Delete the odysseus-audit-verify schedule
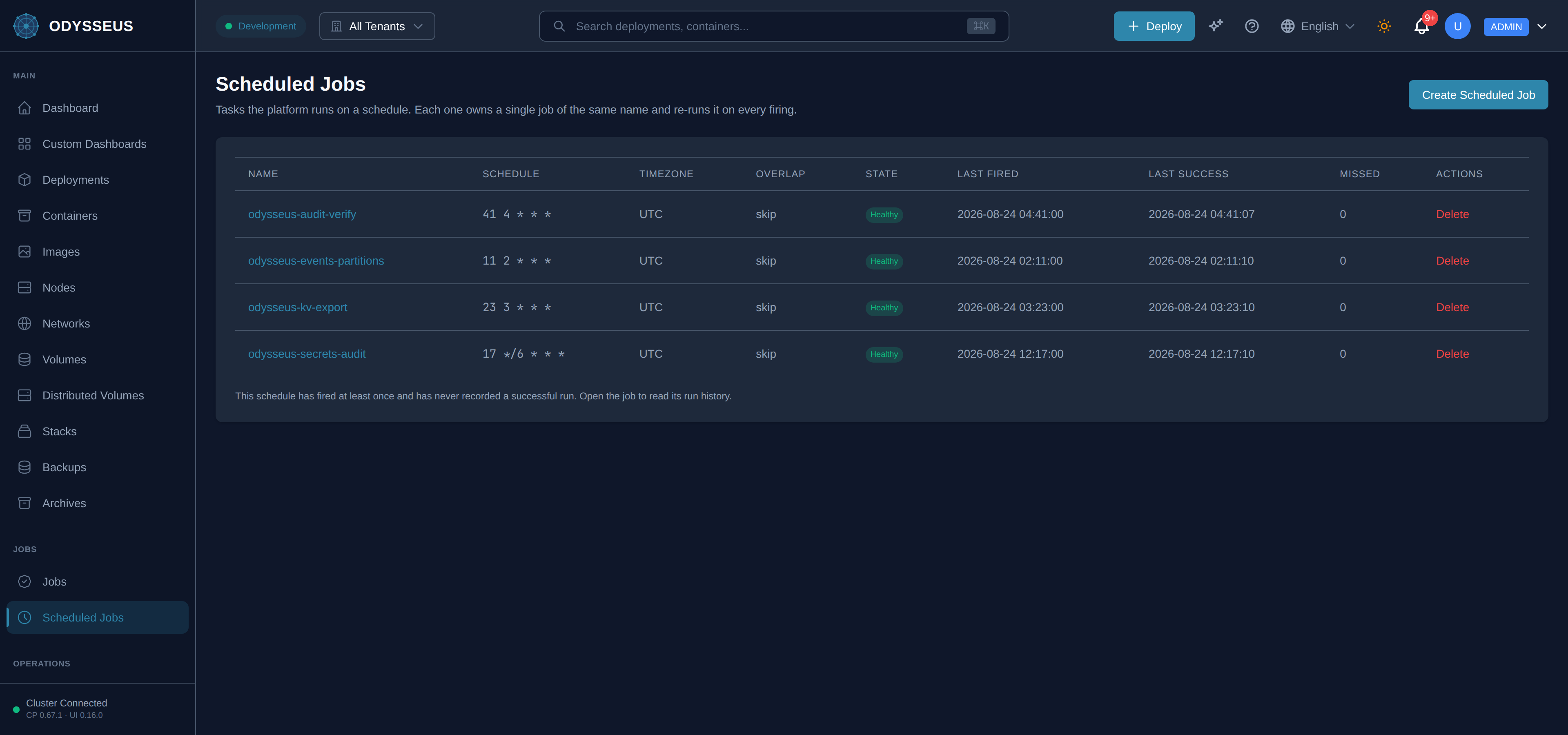 click(x=1452, y=214)
